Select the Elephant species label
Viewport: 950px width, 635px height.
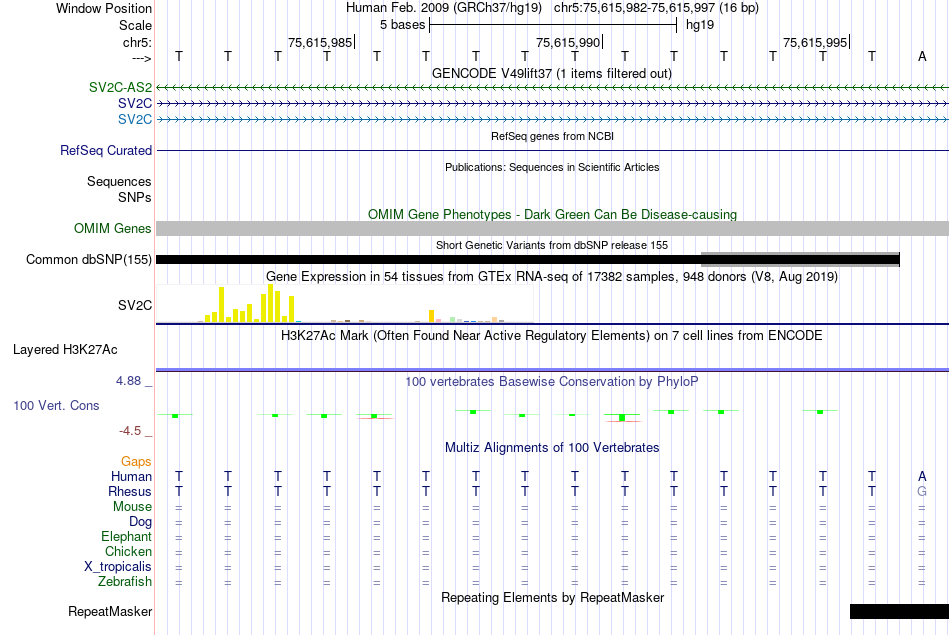point(127,537)
